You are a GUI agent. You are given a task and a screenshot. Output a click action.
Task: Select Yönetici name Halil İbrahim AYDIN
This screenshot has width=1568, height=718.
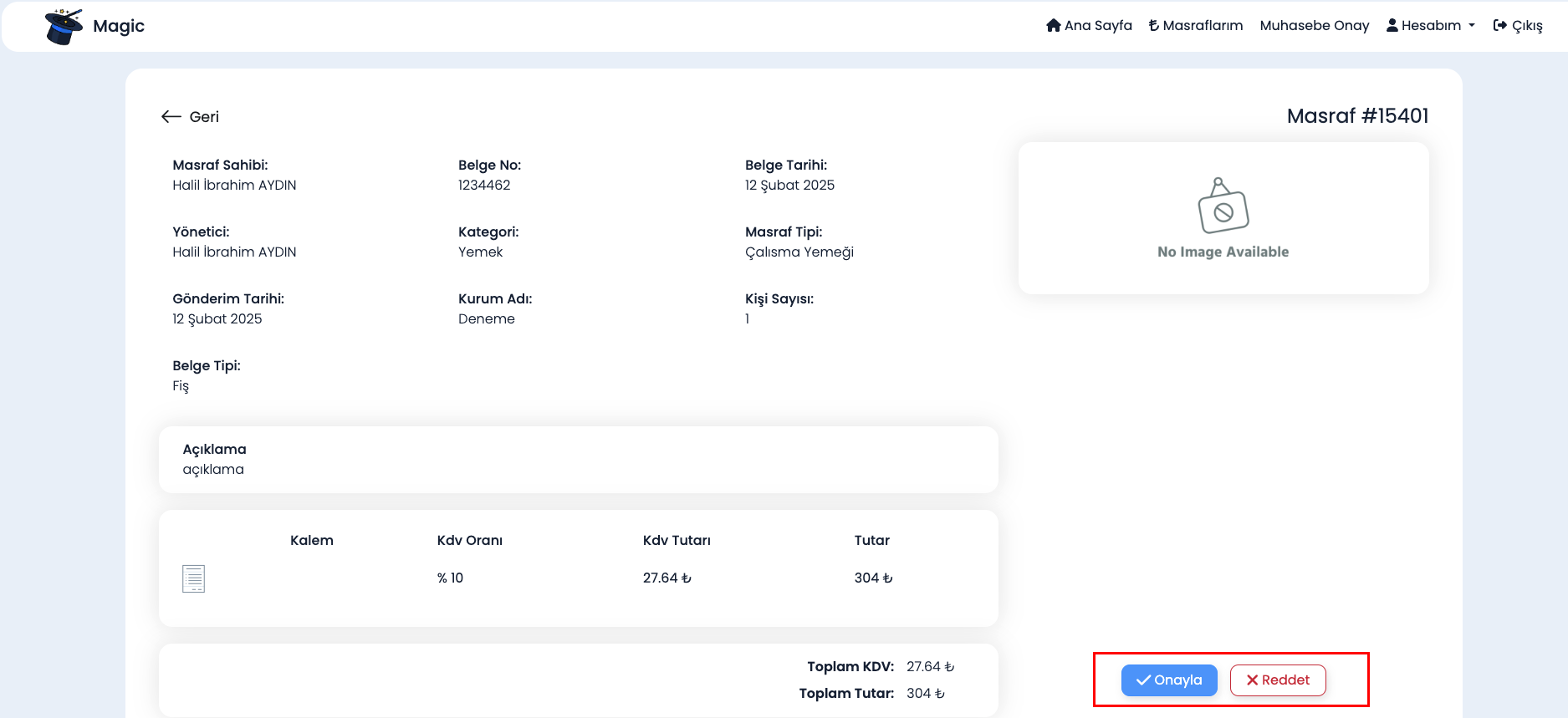[234, 252]
